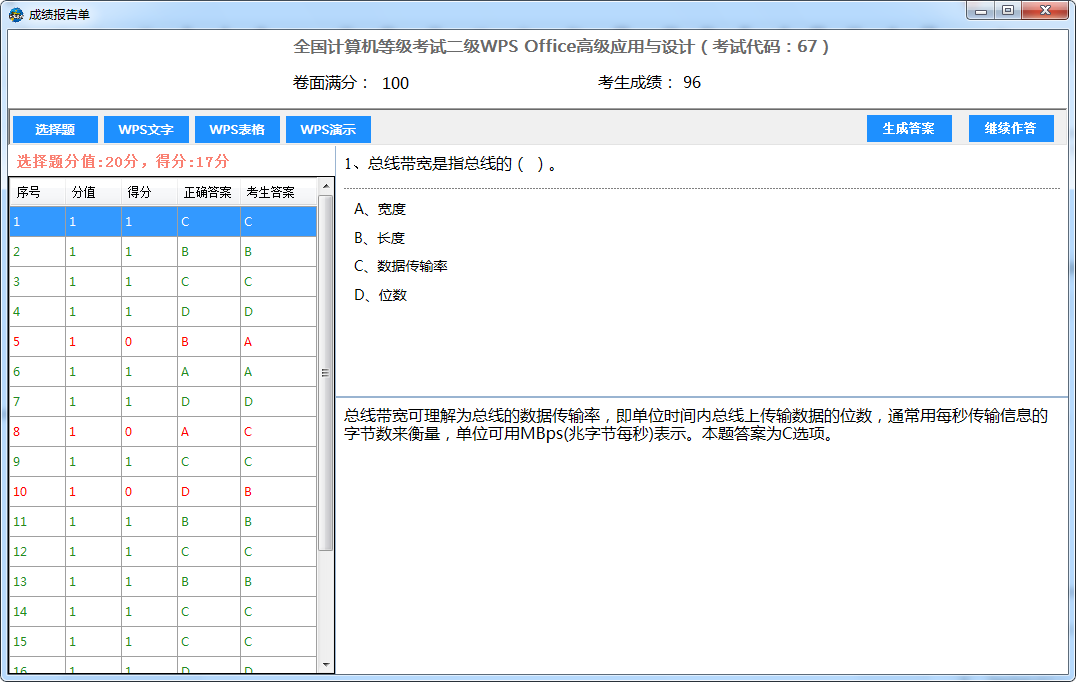Select question row 14 in the table
The width and height of the screenshot is (1076, 682).
[163, 611]
